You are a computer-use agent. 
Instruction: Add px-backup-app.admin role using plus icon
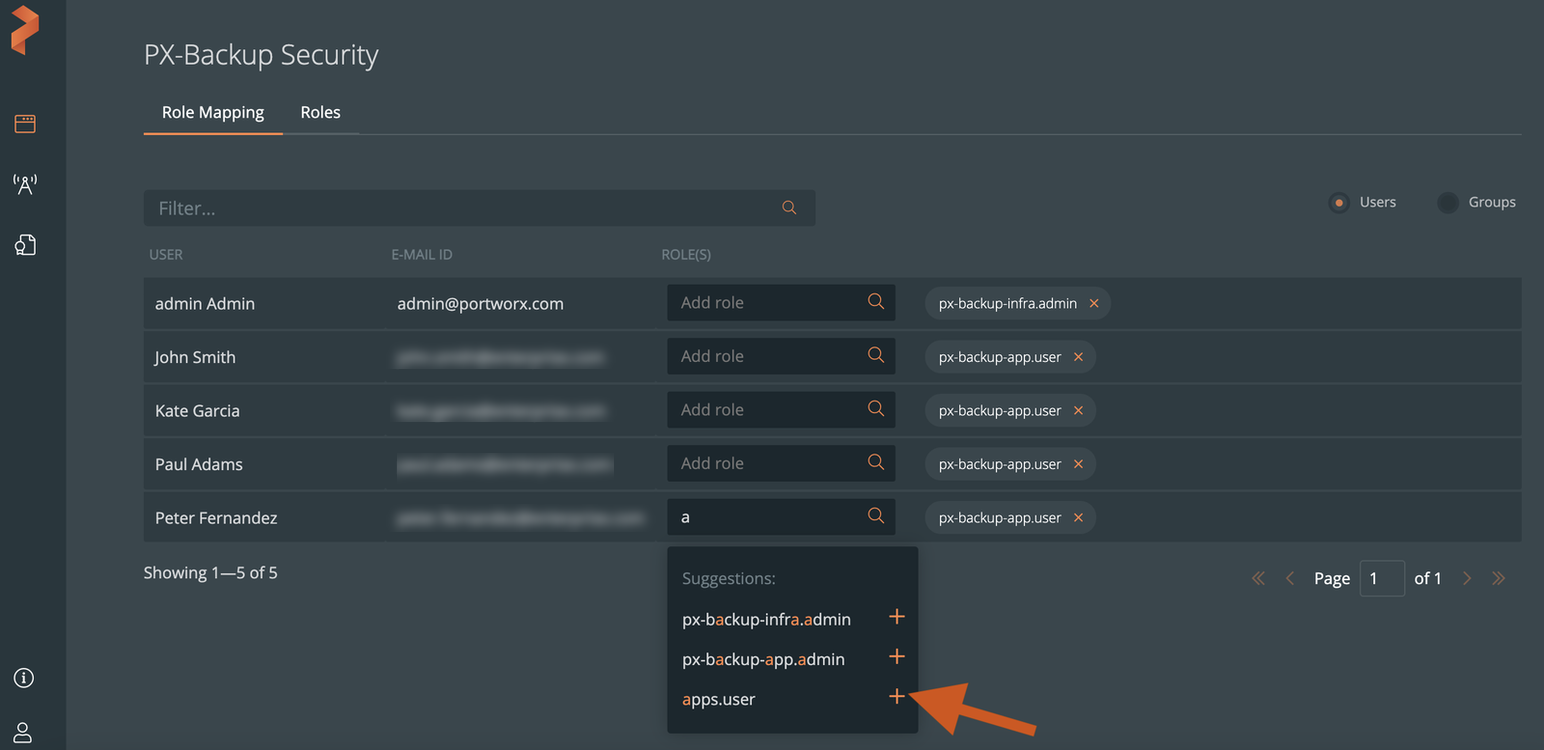(x=897, y=657)
